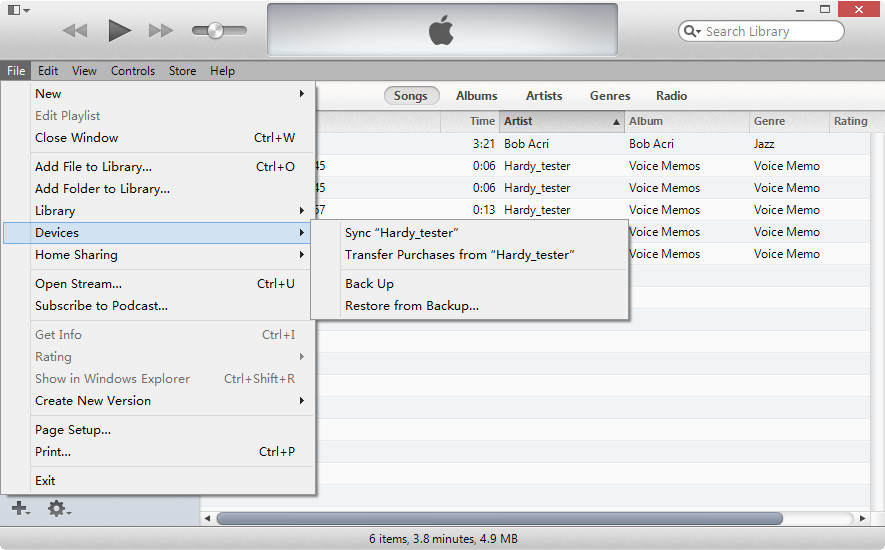This screenshot has height=550, width=885.
Task: Click the Play button
Action: 119,30
